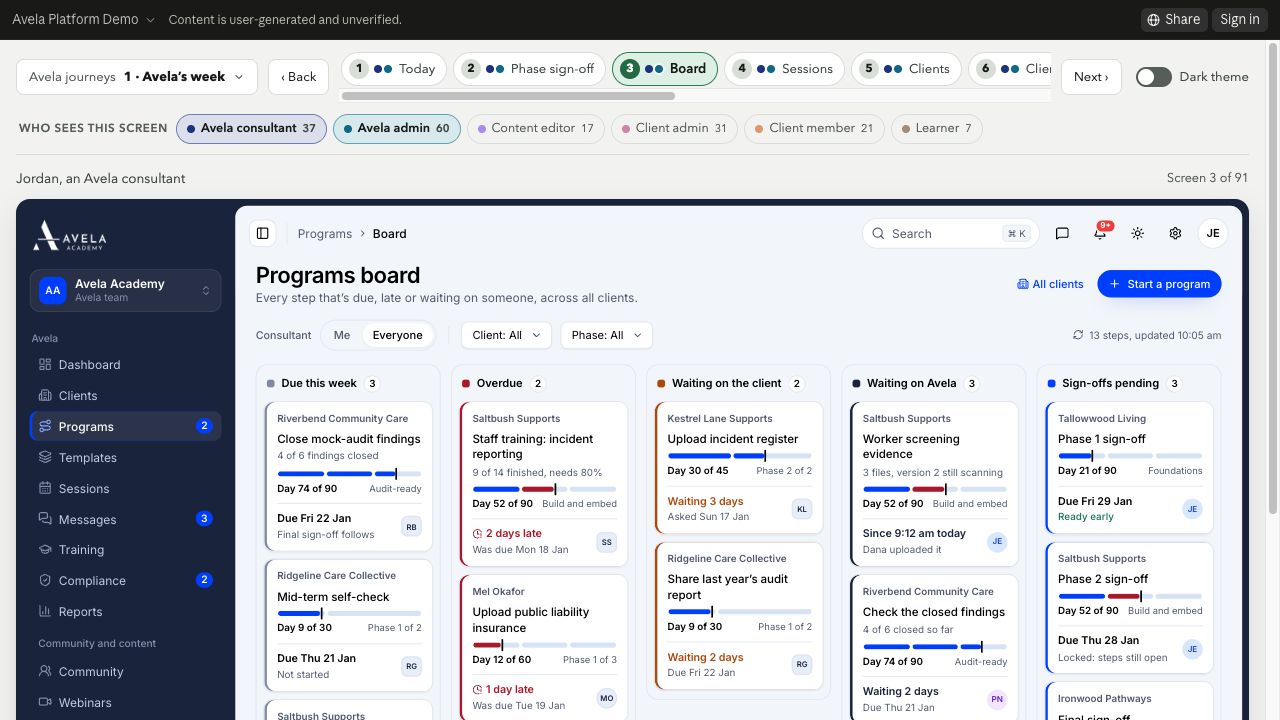Open the chat messages icon in header

[x=1062, y=233]
